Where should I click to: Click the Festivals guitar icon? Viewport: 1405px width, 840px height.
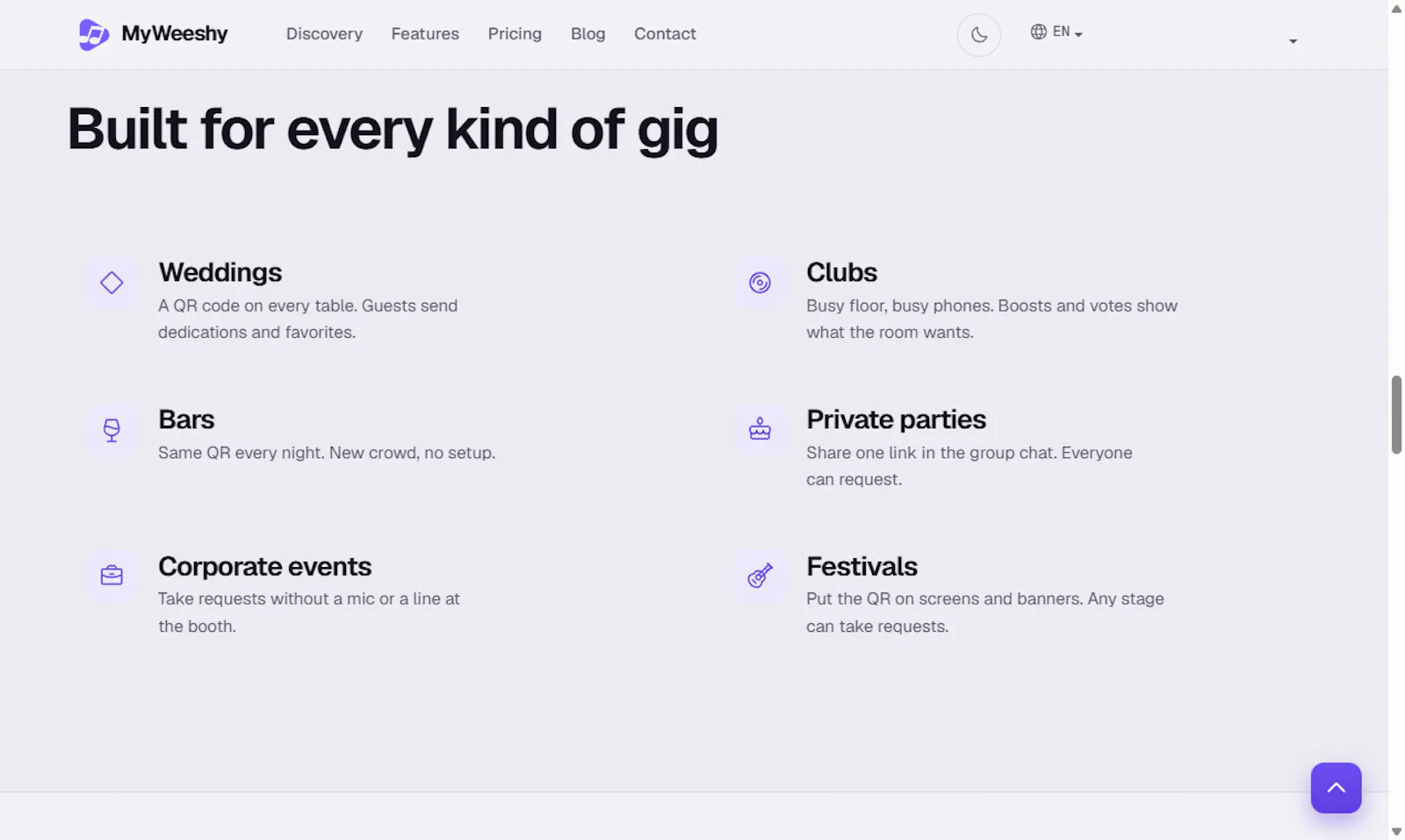click(760, 576)
